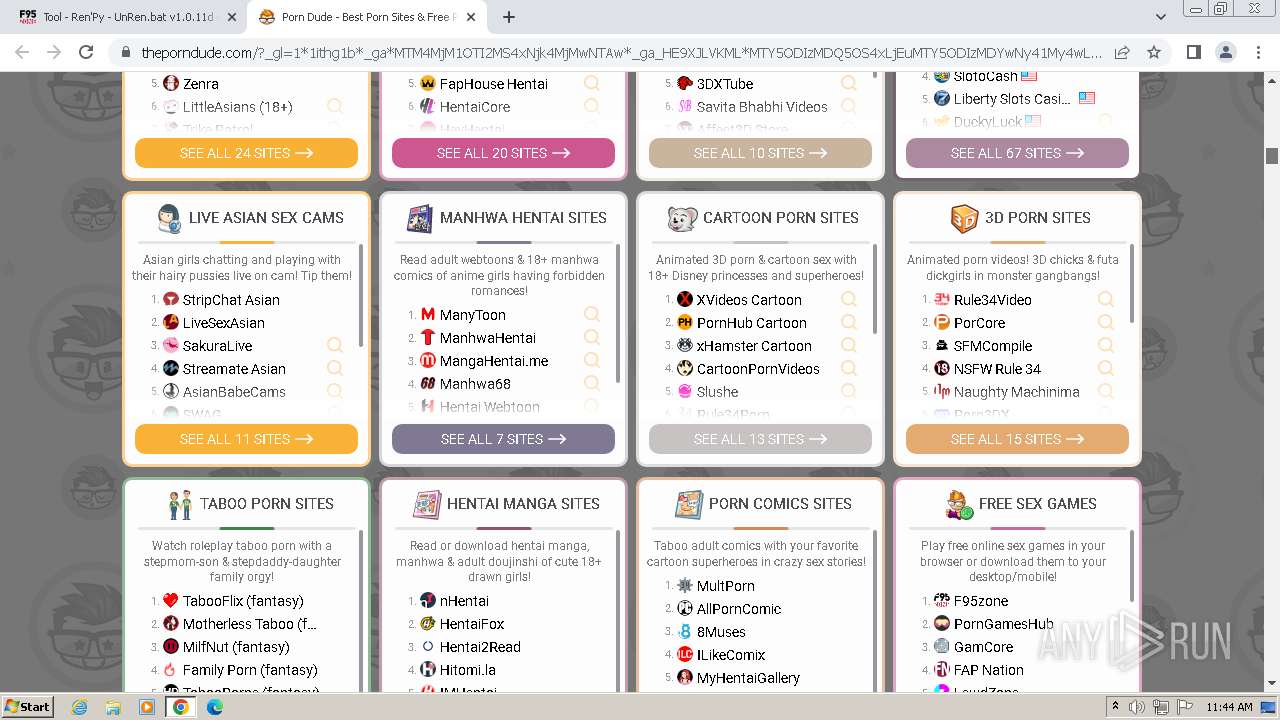The height and width of the screenshot is (720, 1280).
Task: Click the magnifier icon next to Rule34Video
Action: (x=1106, y=299)
